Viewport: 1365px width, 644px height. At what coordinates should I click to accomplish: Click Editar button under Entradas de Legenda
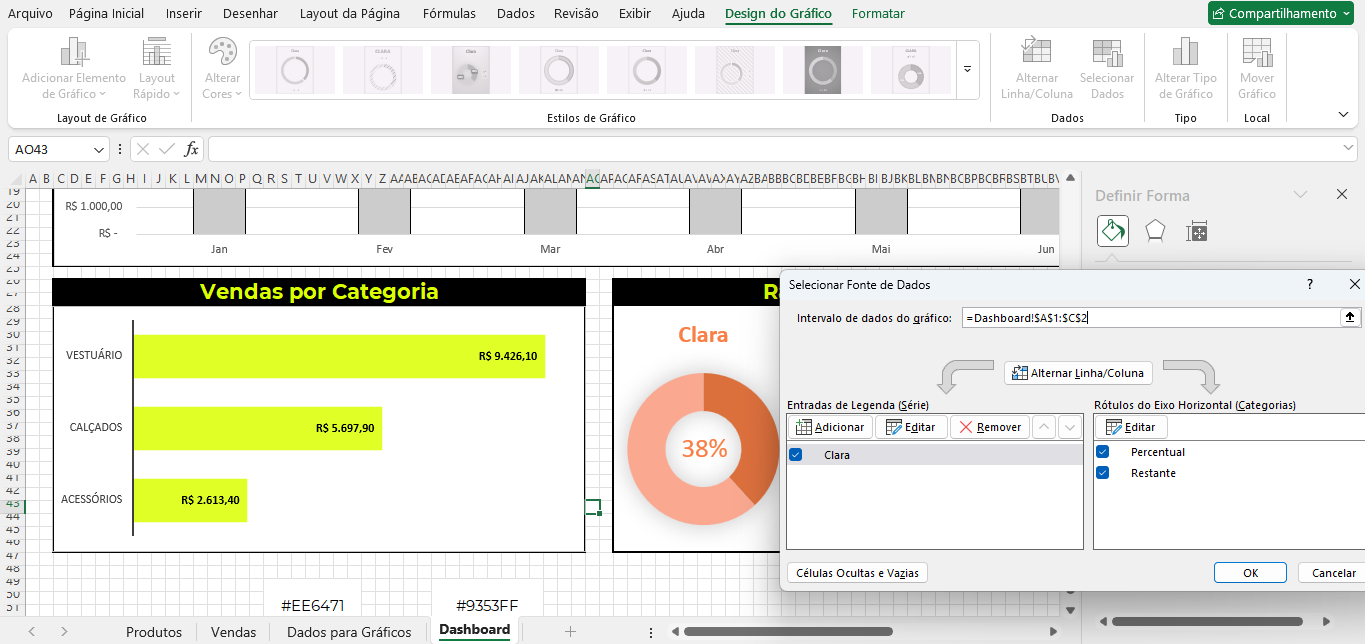pyautogui.click(x=910, y=427)
